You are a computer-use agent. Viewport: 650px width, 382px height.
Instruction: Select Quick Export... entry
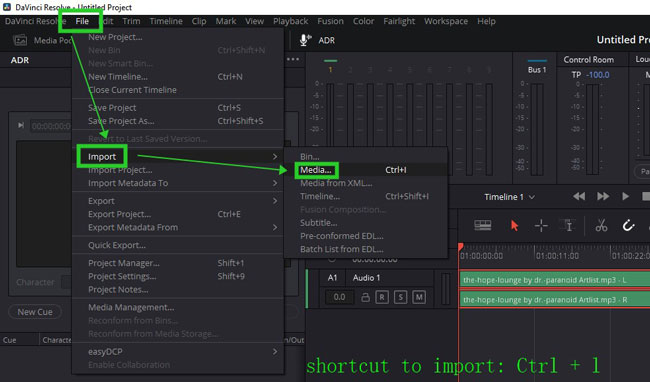click(178, 245)
